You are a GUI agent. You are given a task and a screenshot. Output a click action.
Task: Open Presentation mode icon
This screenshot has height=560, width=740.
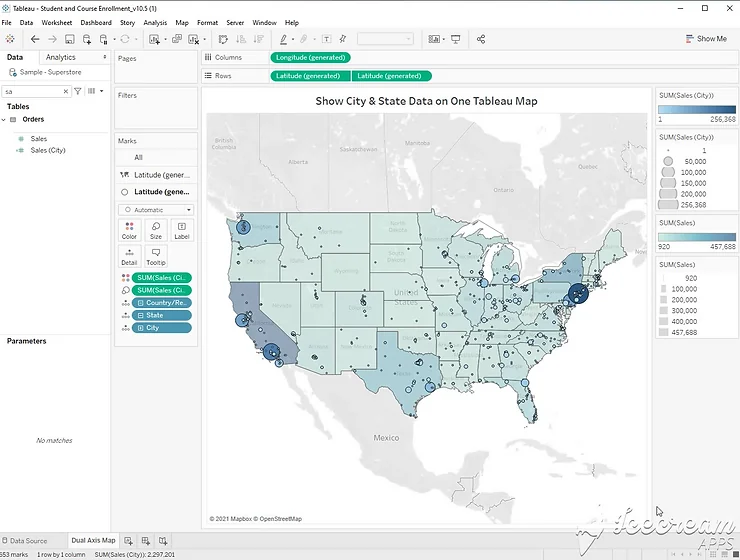[456, 39]
